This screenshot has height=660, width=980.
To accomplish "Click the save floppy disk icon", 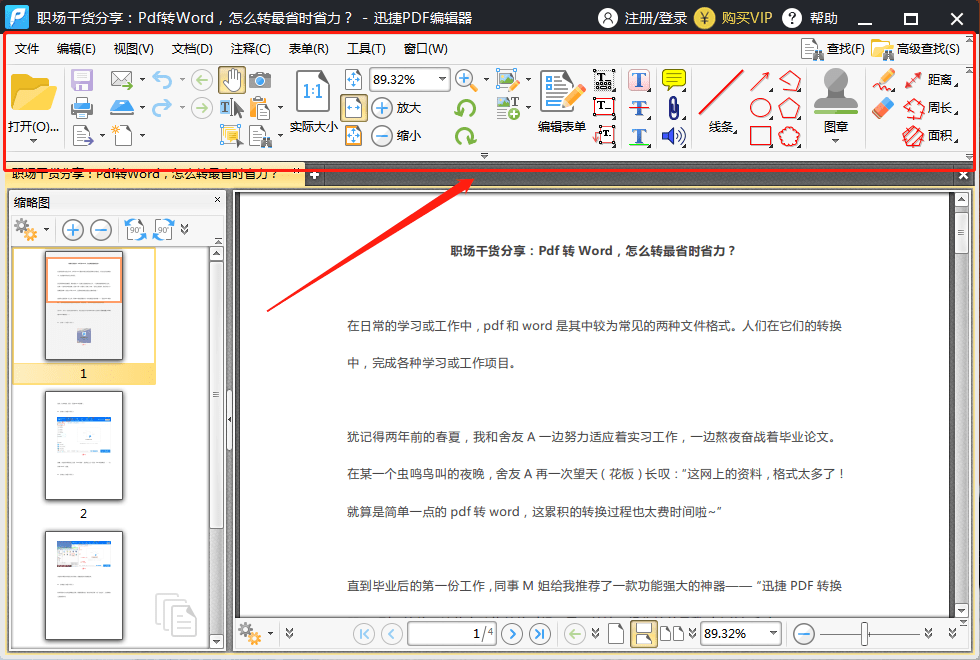I will tap(82, 80).
